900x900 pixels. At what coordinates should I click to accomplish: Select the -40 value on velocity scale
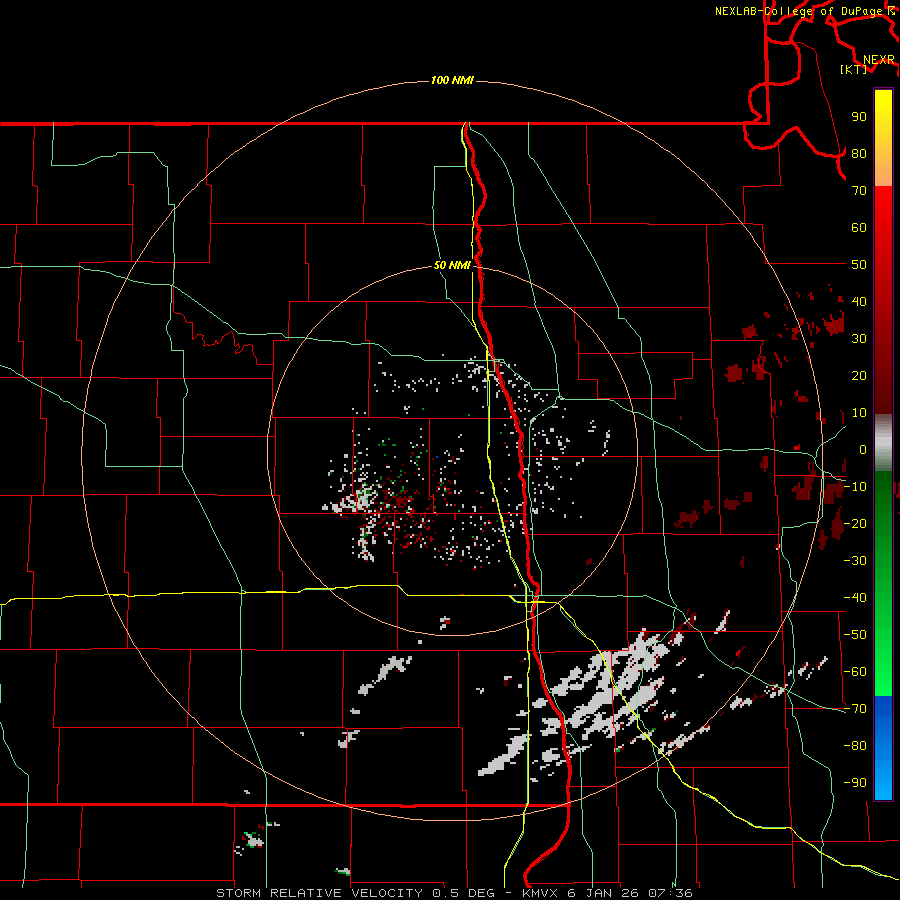(855, 598)
